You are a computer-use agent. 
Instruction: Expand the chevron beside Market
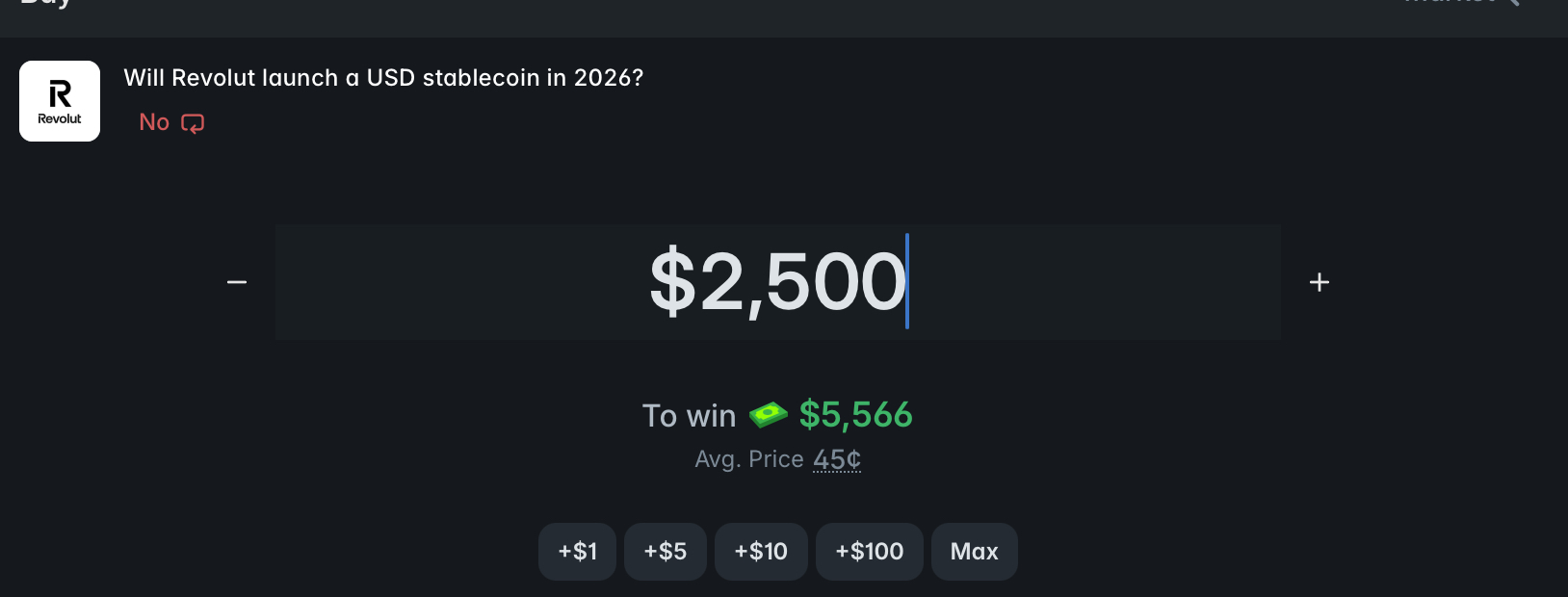point(1514,3)
